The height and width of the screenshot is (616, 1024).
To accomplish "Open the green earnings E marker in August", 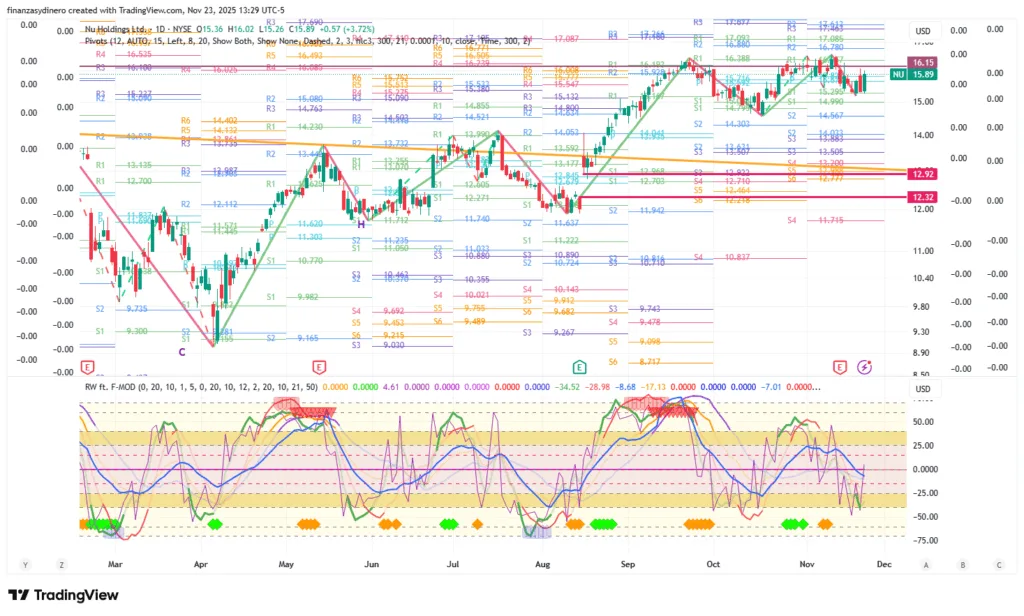I will pos(578,367).
